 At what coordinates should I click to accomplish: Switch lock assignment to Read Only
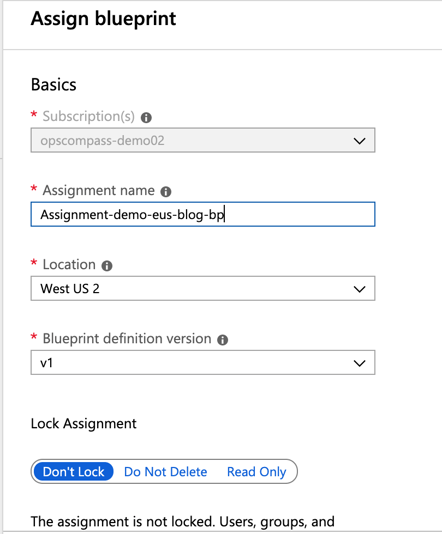click(x=256, y=472)
